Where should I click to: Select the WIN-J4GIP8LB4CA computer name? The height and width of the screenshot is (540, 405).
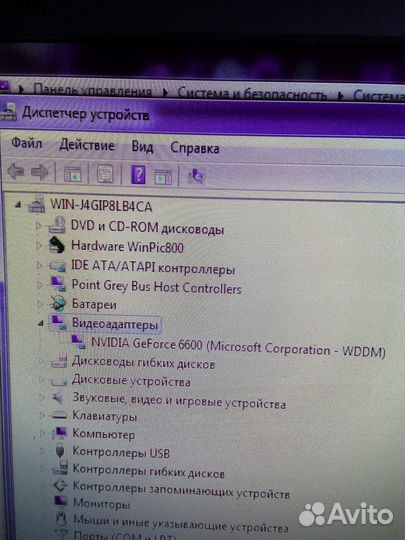click(x=101, y=206)
